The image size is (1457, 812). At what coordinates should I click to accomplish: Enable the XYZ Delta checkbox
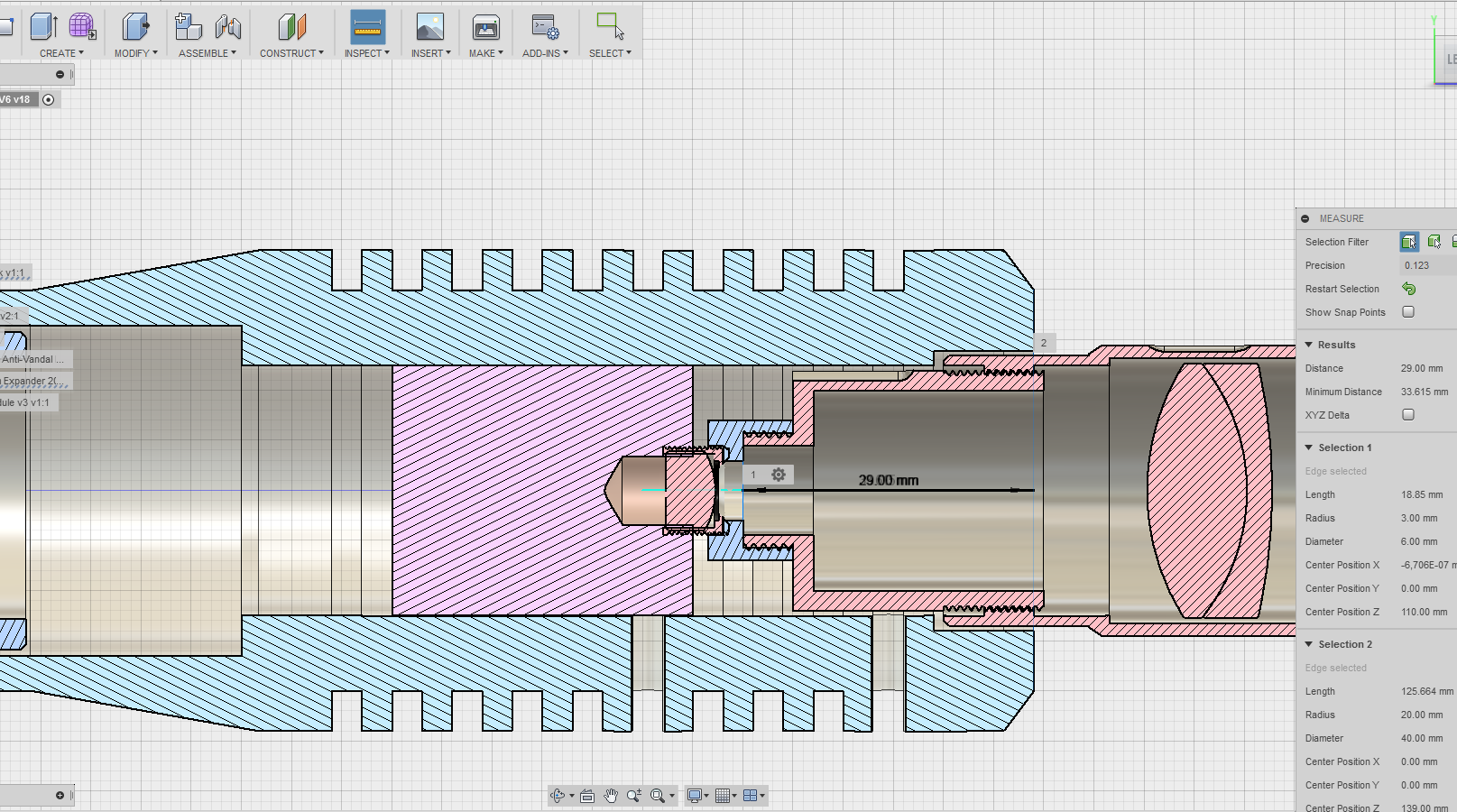click(1408, 415)
